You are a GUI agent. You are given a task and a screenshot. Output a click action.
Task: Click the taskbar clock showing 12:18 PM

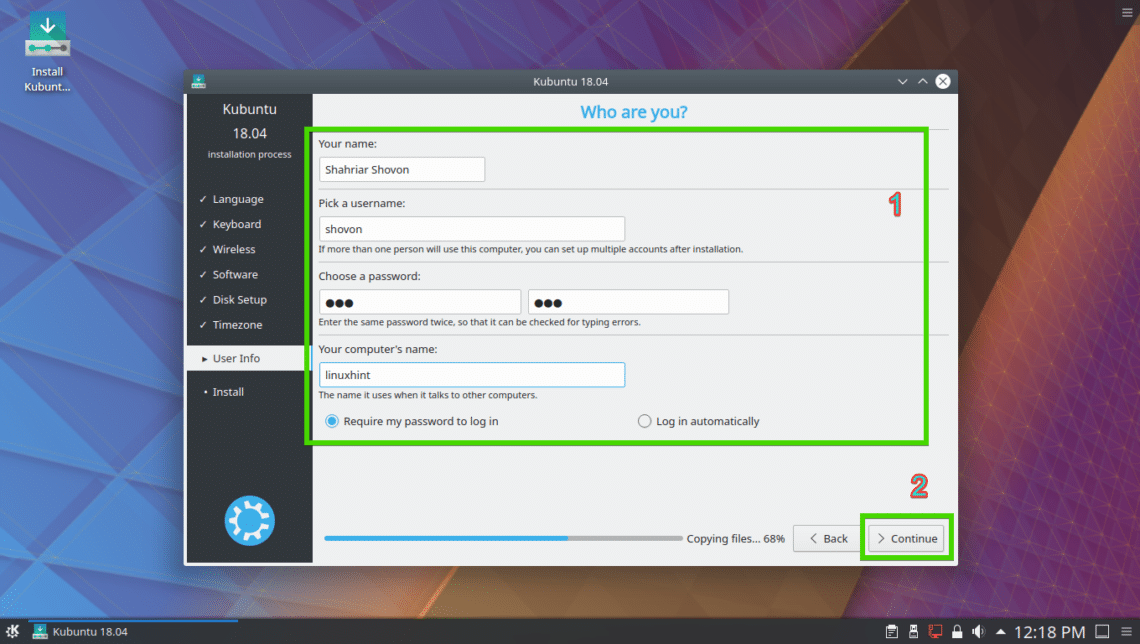pos(1049,632)
